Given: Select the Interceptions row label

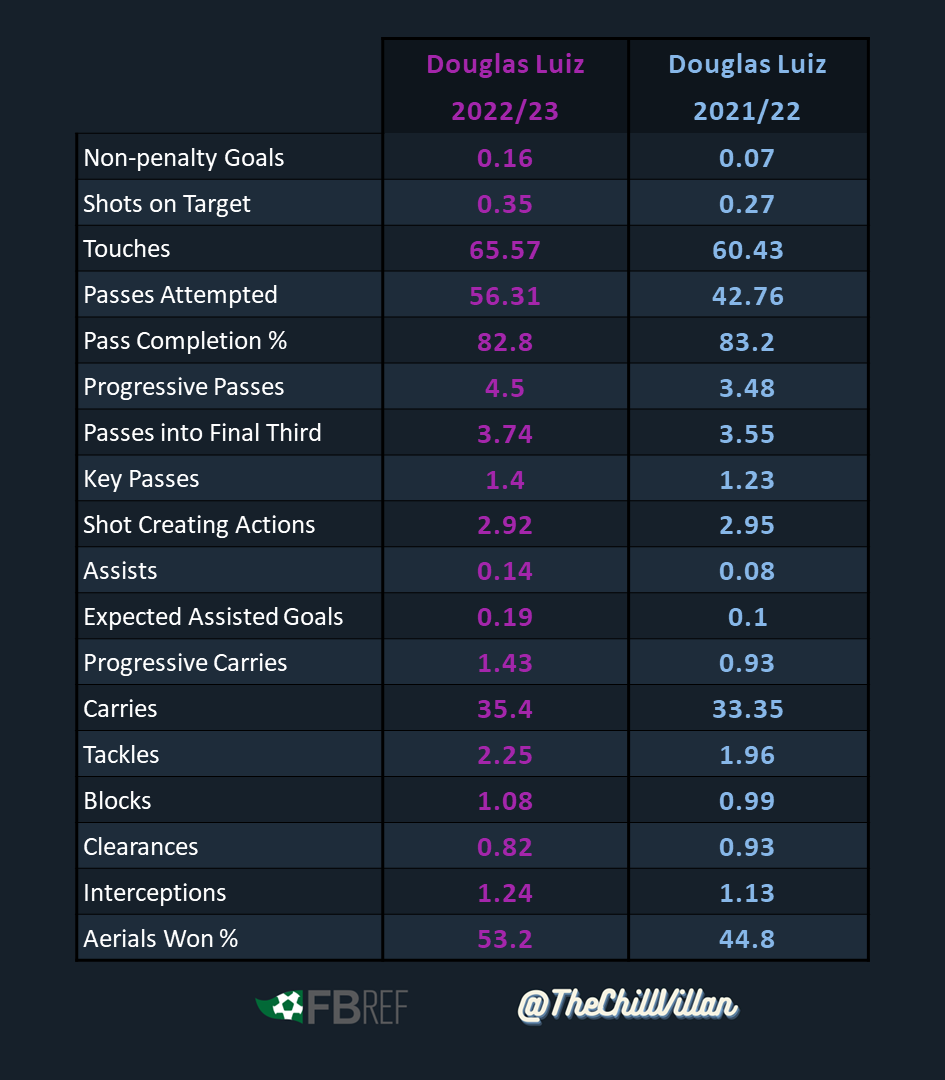Looking at the screenshot, I should tap(154, 893).
